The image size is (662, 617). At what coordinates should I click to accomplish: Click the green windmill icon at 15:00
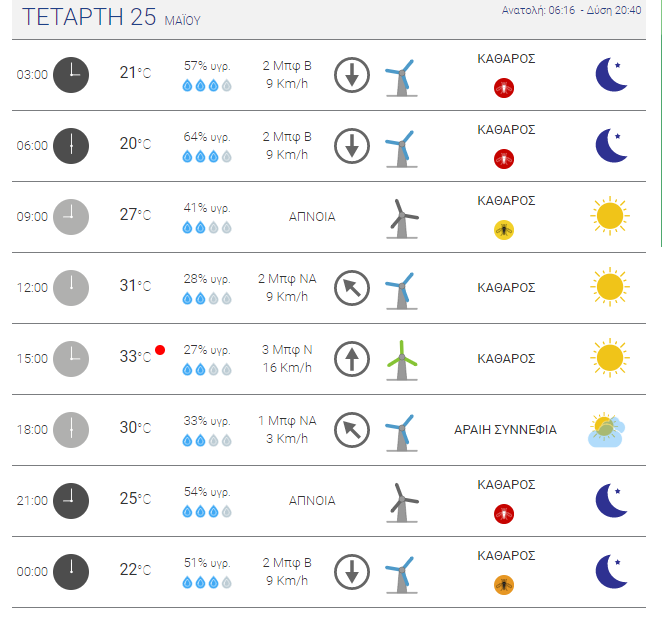pos(402,360)
